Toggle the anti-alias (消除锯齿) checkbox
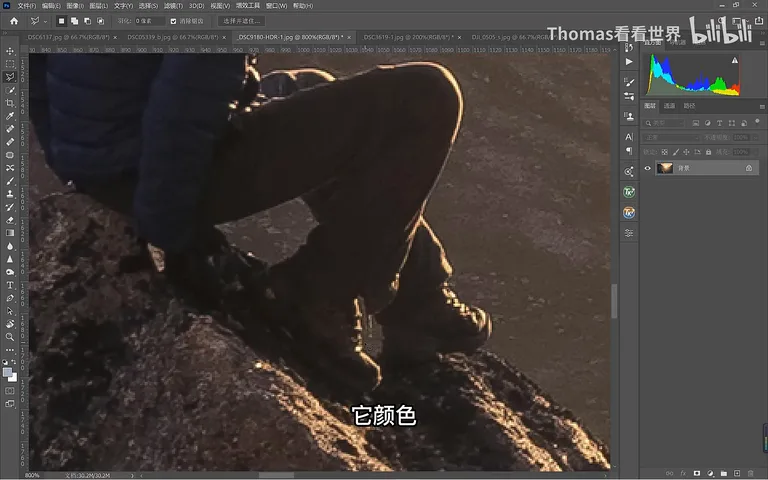 173,21
